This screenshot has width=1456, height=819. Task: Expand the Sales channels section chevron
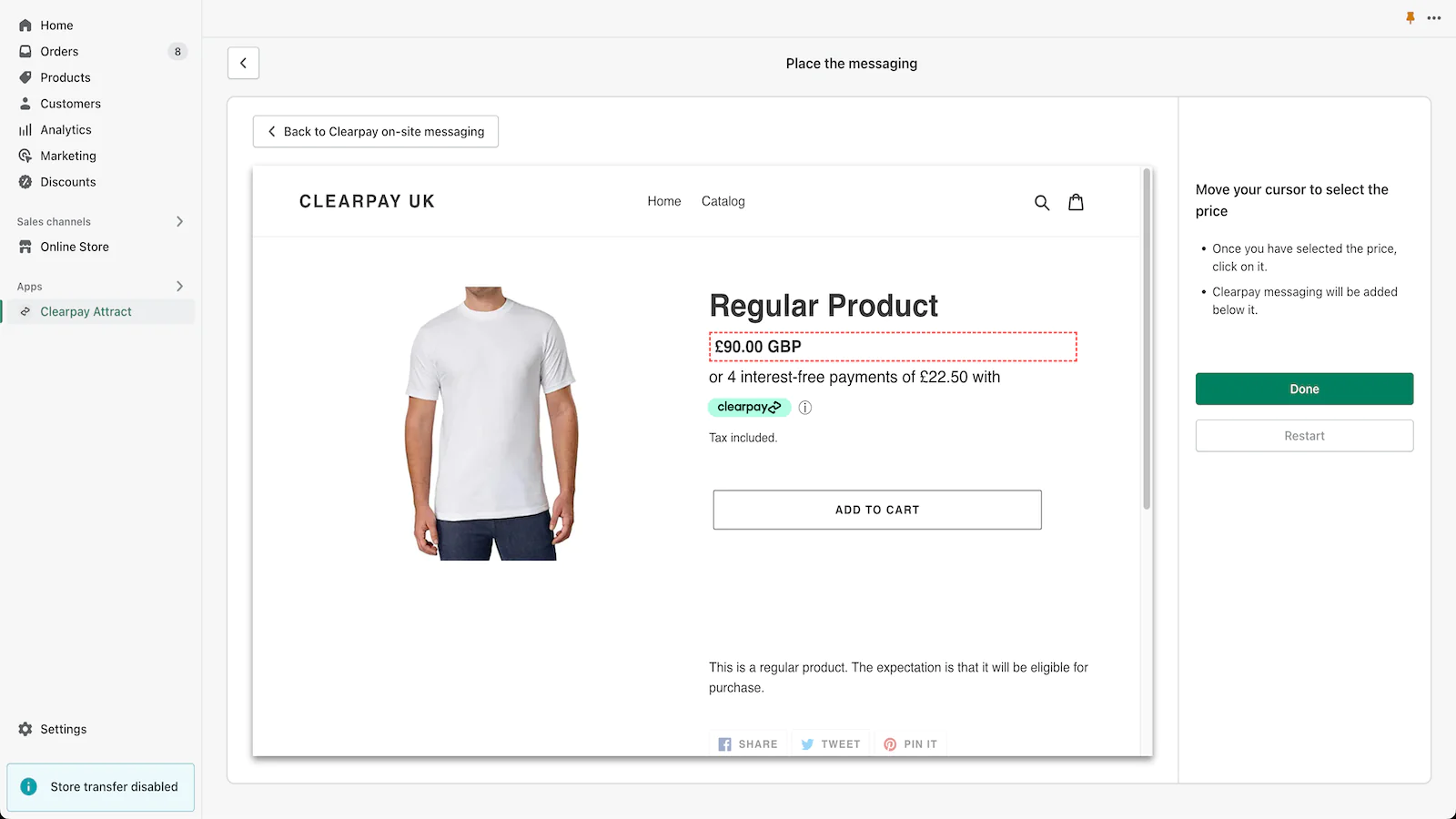[179, 221]
